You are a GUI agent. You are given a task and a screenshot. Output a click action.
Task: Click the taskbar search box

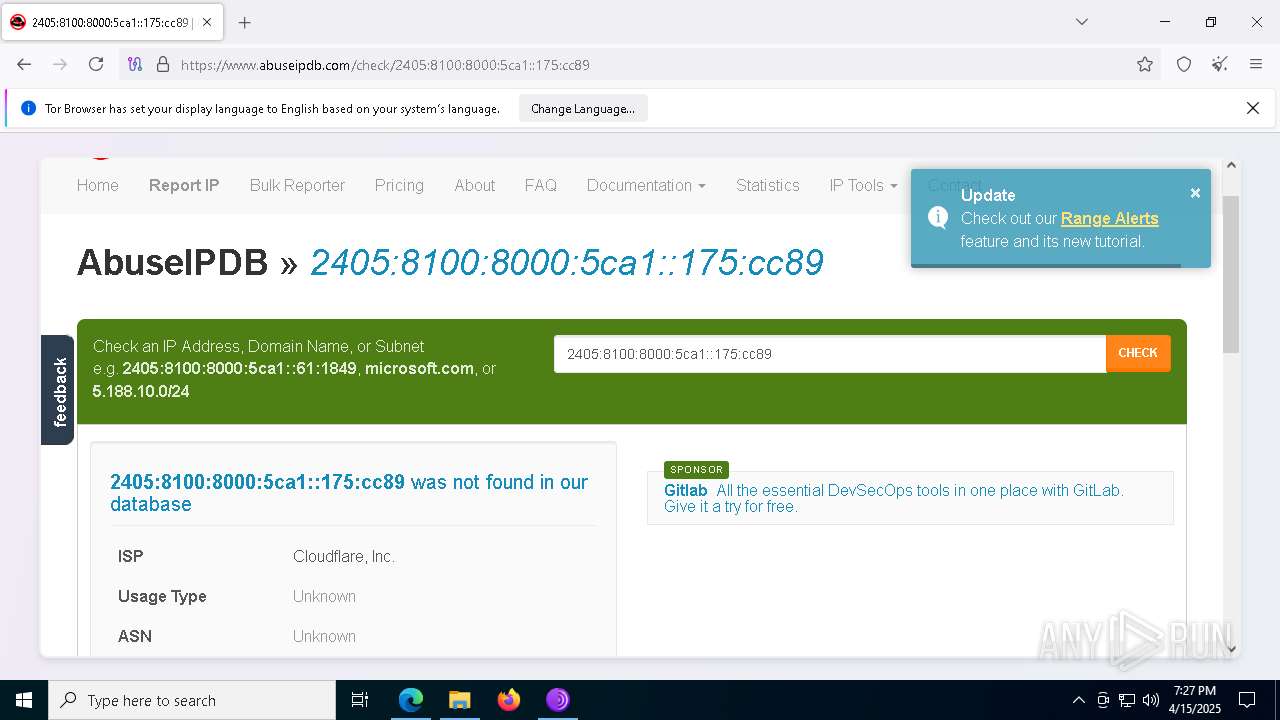point(192,700)
